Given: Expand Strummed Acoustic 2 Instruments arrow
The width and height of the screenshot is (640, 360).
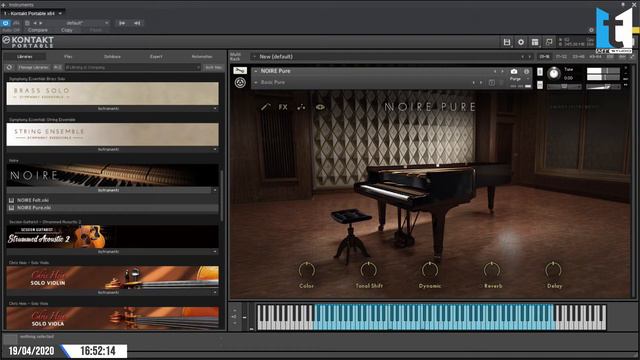Looking at the screenshot, I should coord(215,251).
